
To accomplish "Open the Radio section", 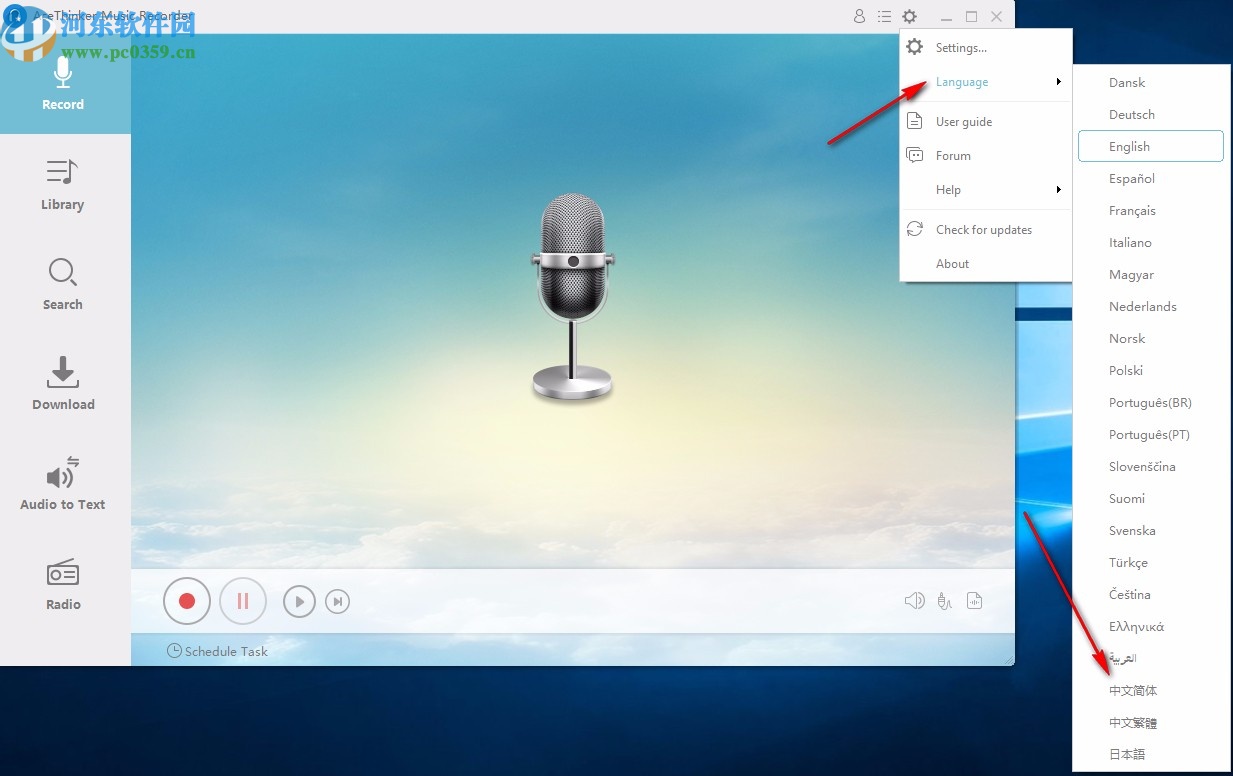I will click(63, 585).
